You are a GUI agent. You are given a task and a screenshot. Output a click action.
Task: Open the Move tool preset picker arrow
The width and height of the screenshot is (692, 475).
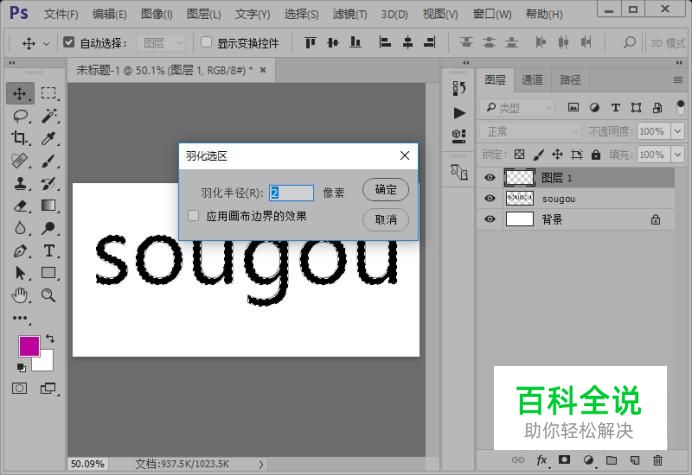point(46,43)
